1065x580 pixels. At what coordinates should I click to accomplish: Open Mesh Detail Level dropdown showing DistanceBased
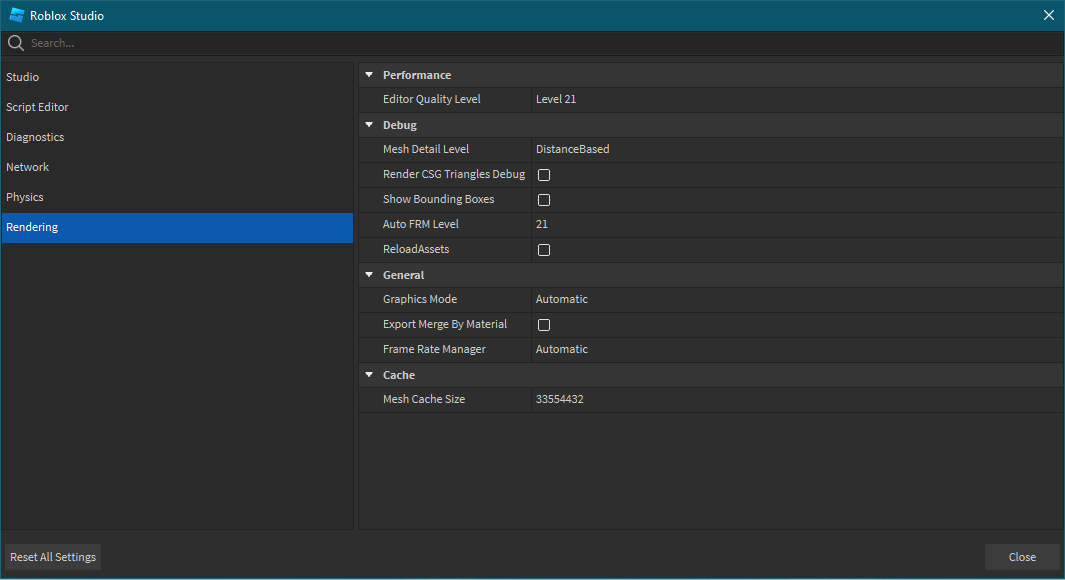click(797, 149)
